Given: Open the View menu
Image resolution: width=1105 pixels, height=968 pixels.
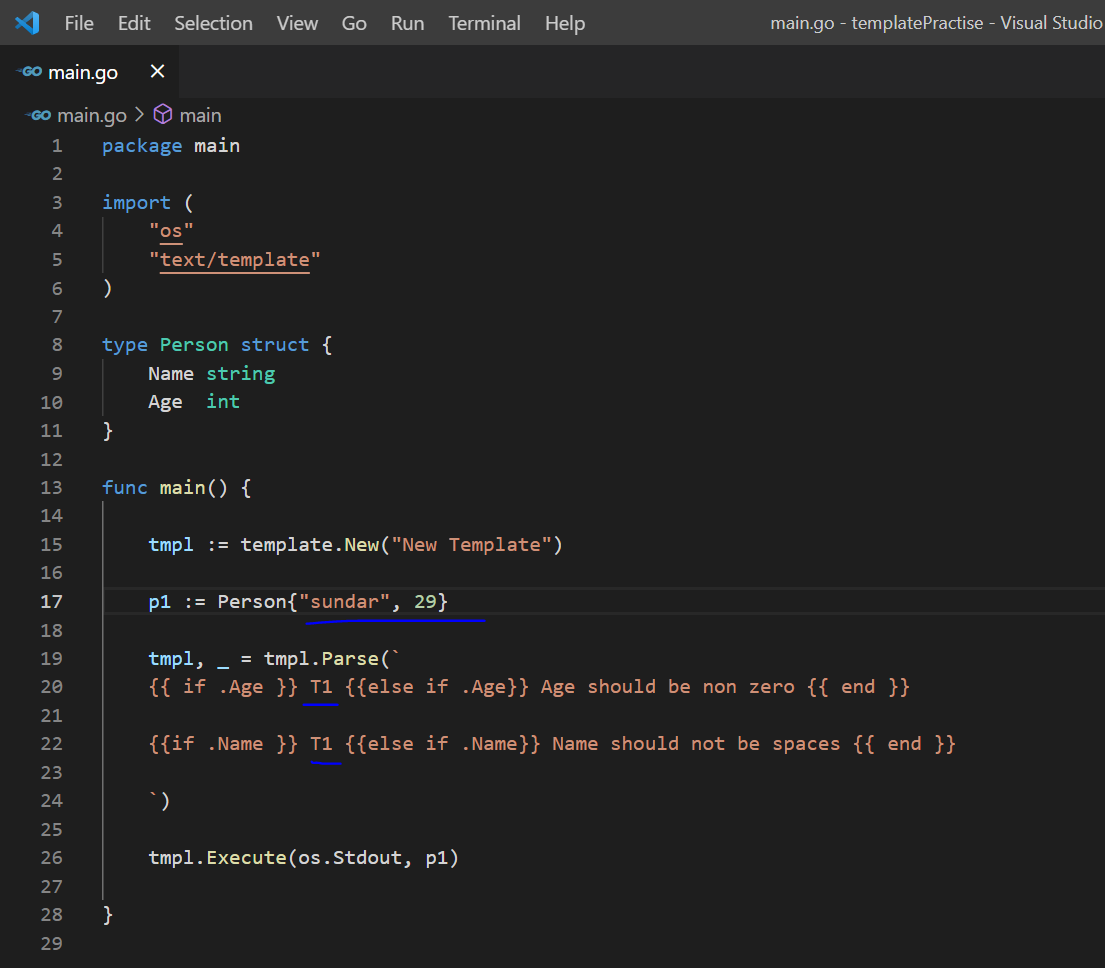Looking at the screenshot, I should [x=297, y=23].
